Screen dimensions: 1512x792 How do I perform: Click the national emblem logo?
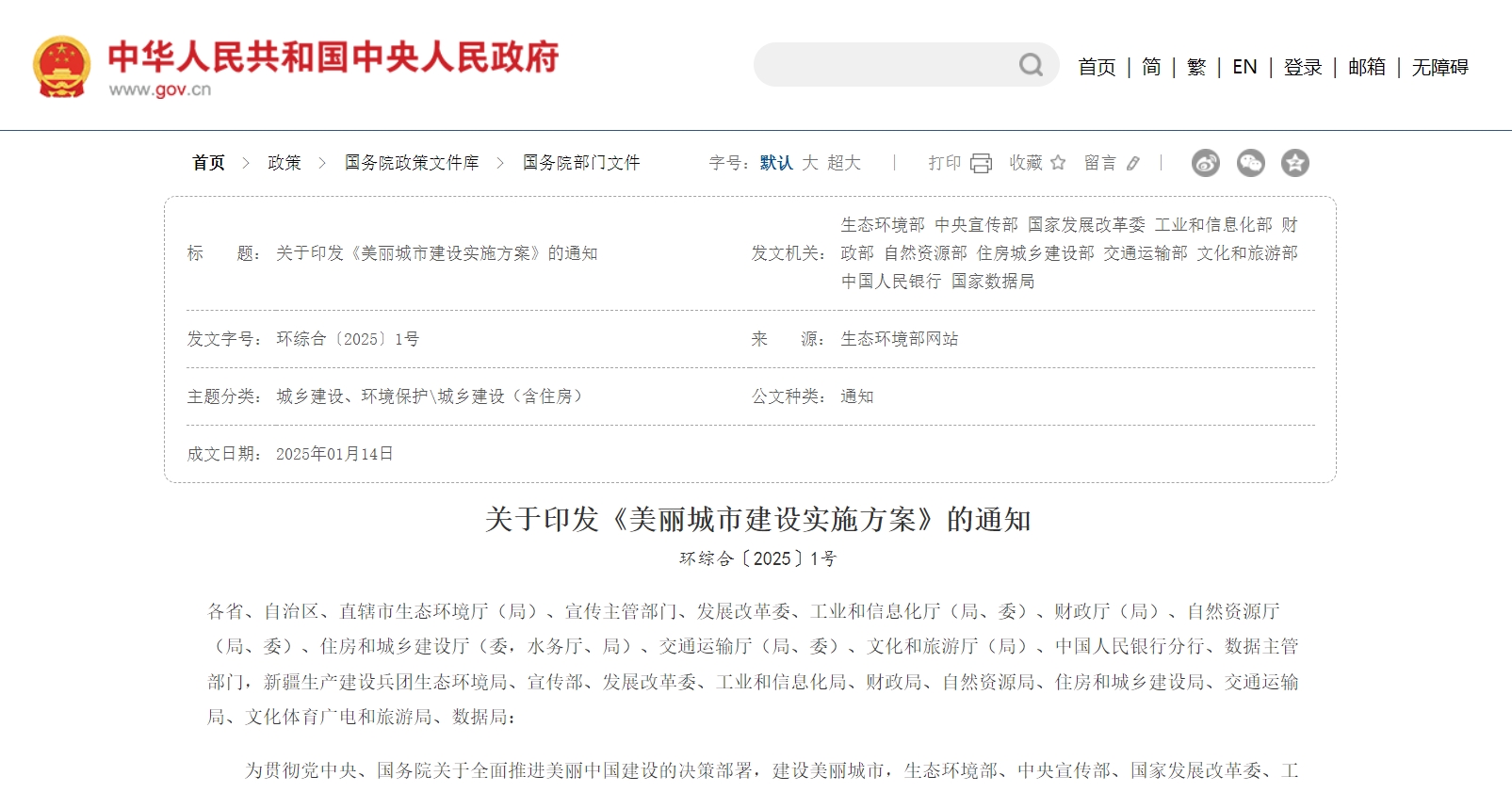click(x=62, y=66)
